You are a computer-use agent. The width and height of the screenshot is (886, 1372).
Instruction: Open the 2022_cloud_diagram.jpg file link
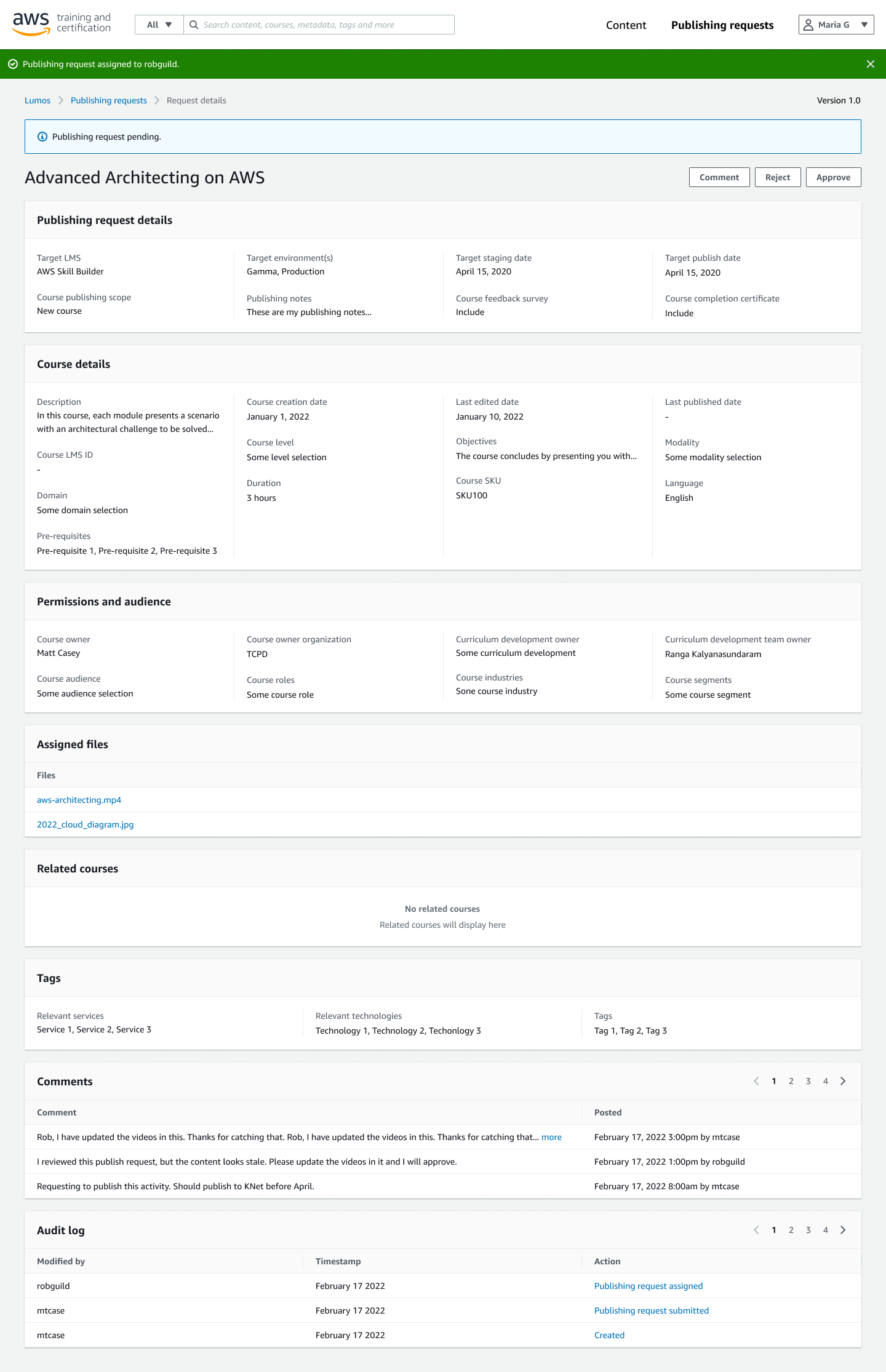(x=85, y=824)
